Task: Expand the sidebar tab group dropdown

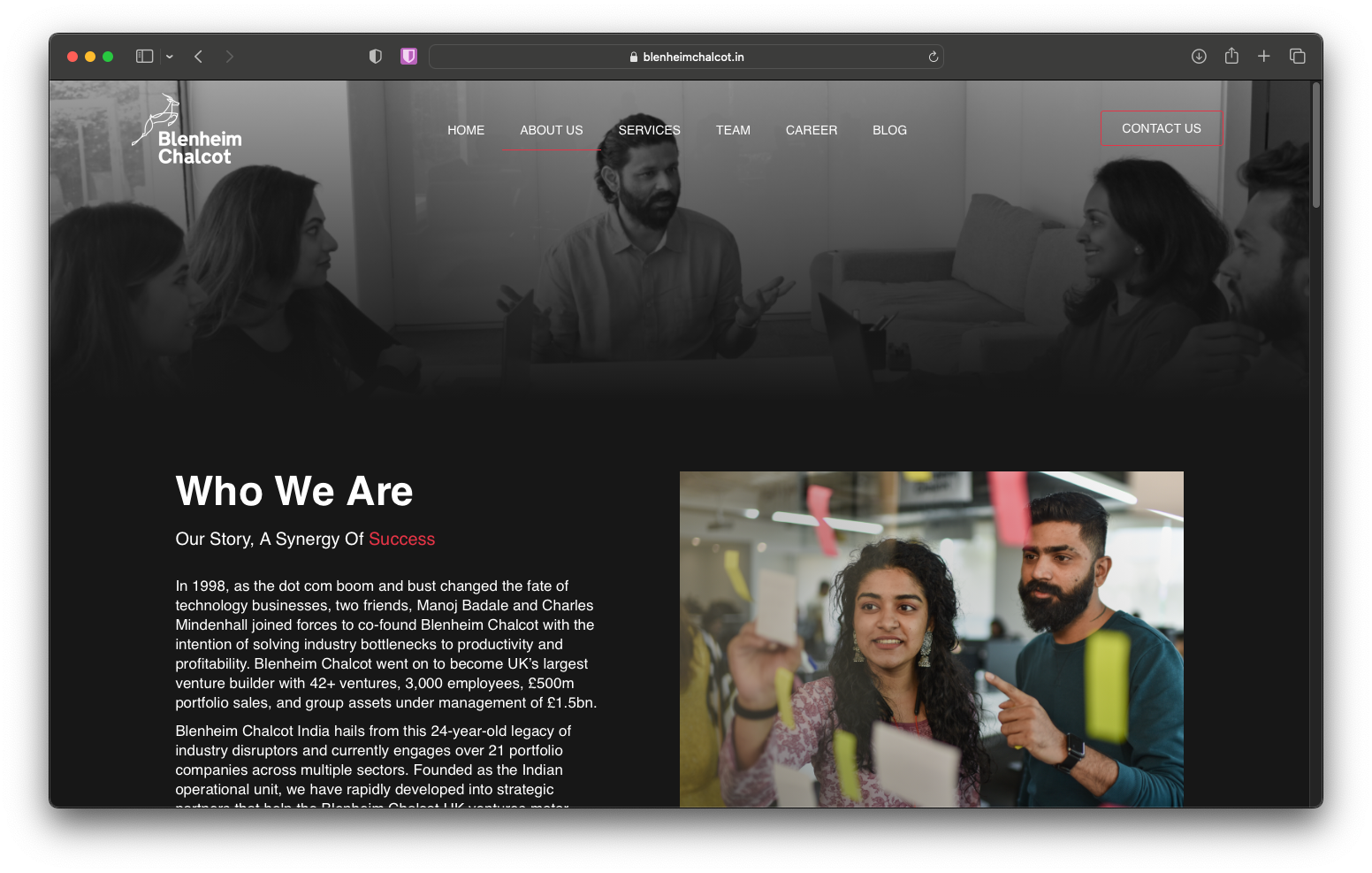Action: click(x=170, y=57)
